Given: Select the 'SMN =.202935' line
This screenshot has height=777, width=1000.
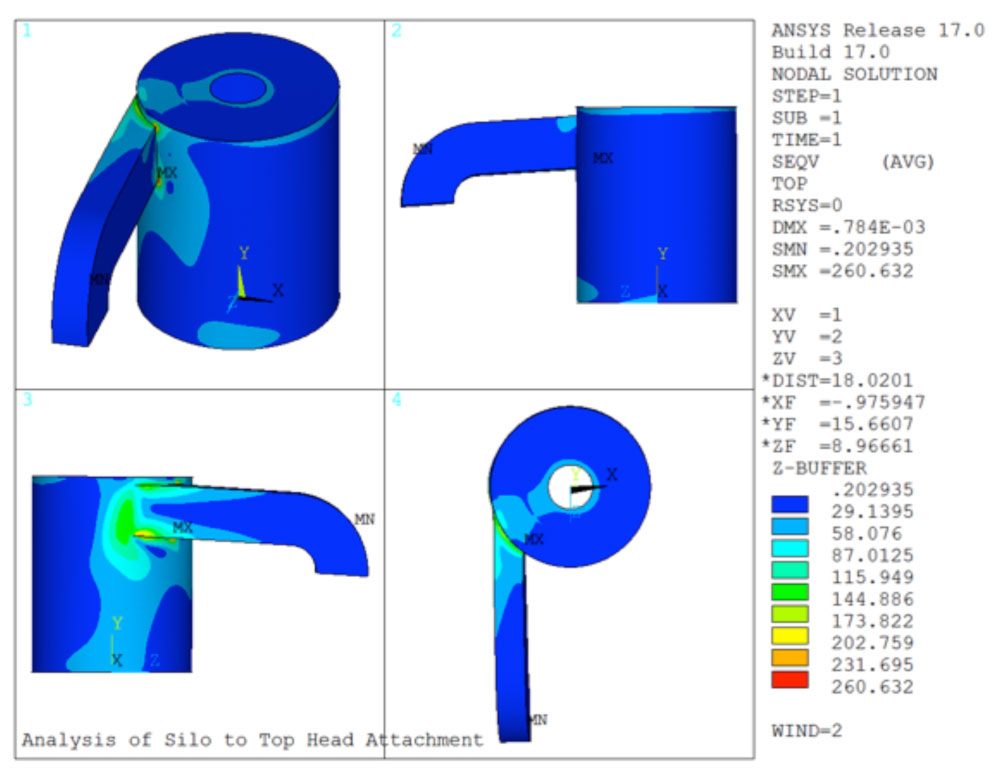Looking at the screenshot, I should tap(842, 249).
